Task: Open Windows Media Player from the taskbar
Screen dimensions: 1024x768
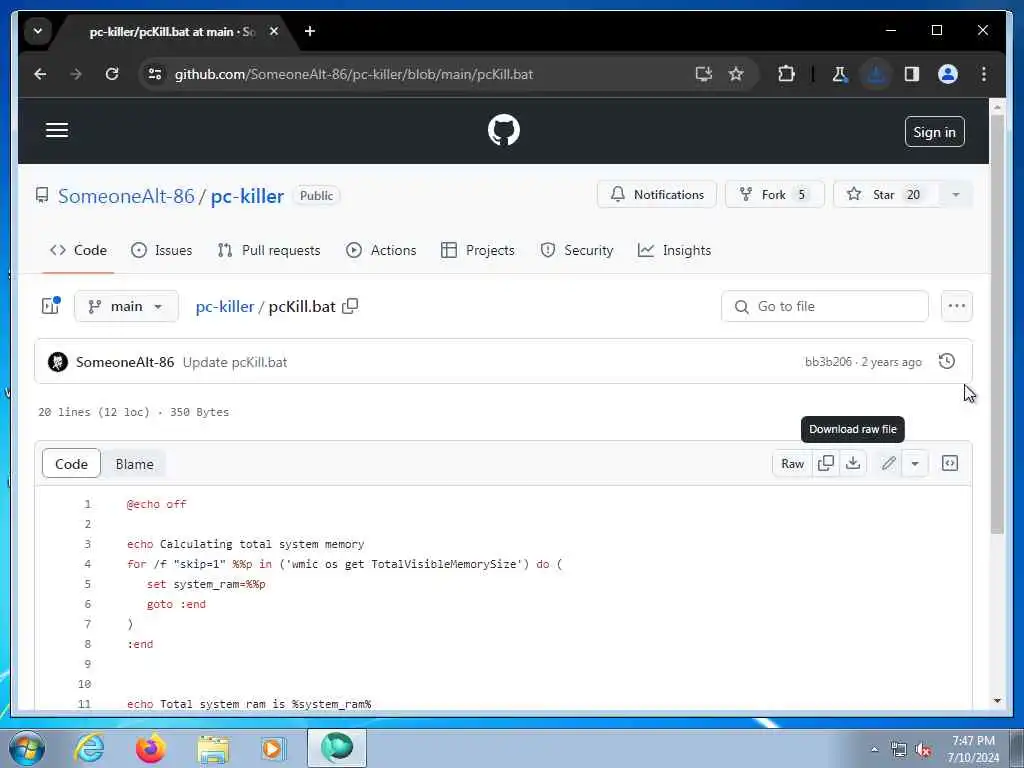Action: tap(273, 748)
